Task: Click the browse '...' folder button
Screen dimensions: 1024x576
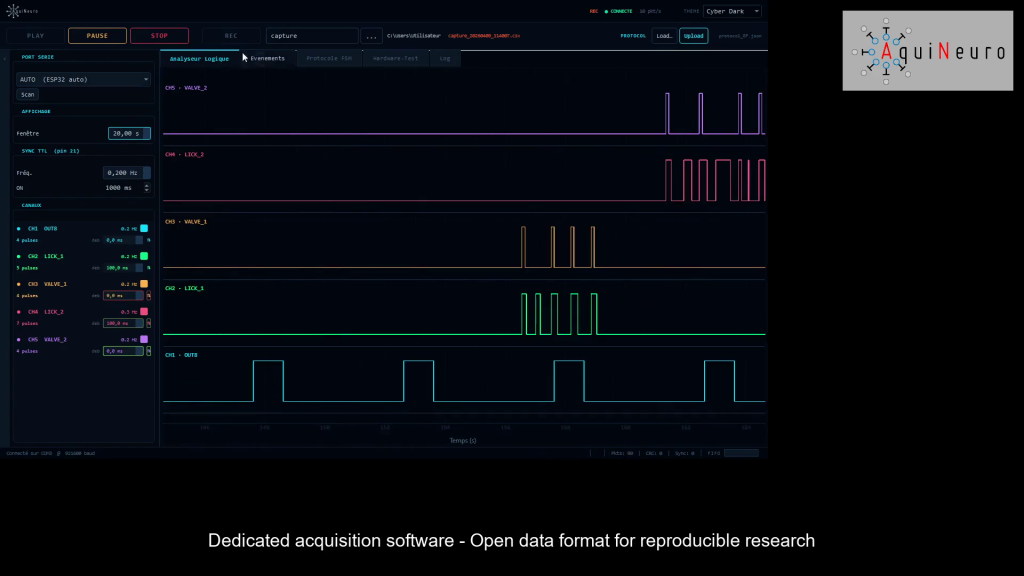Action: (371, 36)
